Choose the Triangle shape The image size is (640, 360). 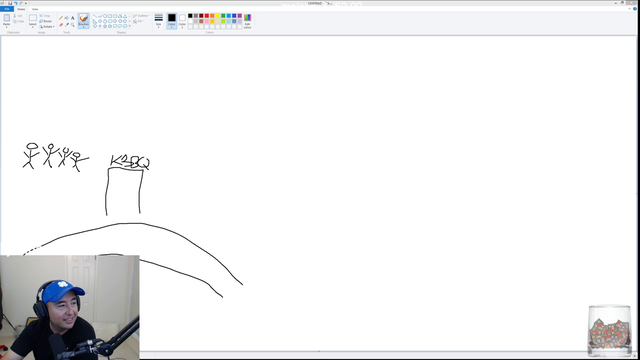tap(125, 16)
